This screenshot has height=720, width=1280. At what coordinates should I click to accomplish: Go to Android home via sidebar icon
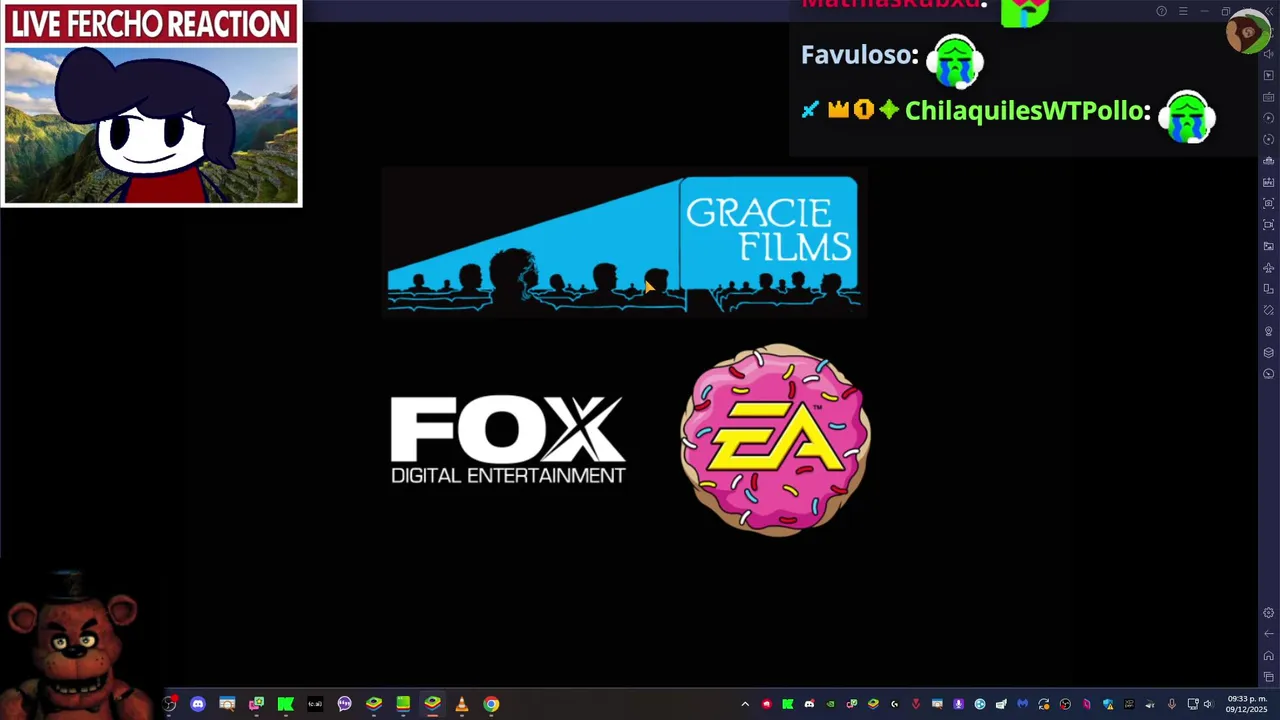1268,656
